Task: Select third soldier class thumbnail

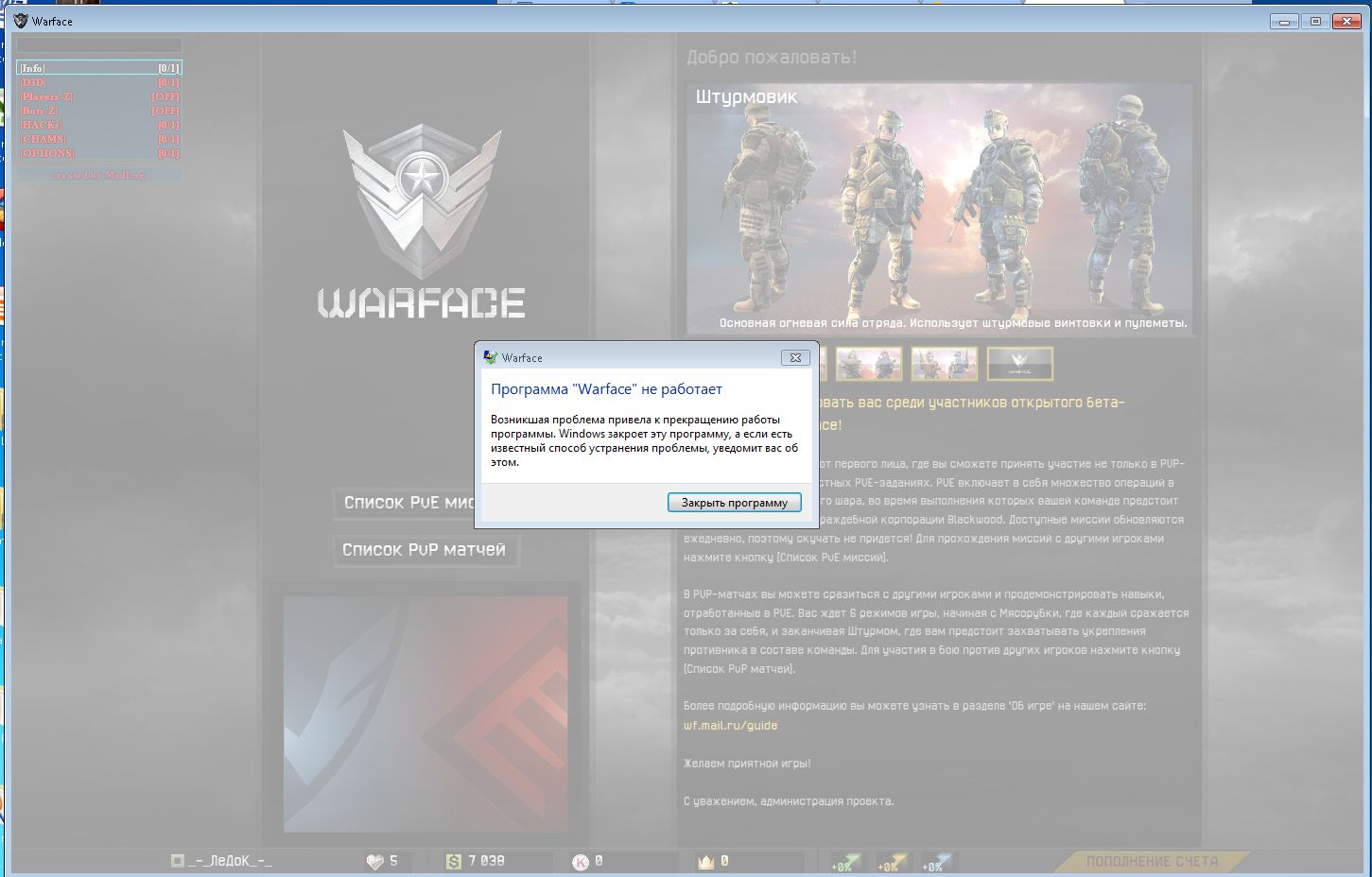Action: (945, 364)
